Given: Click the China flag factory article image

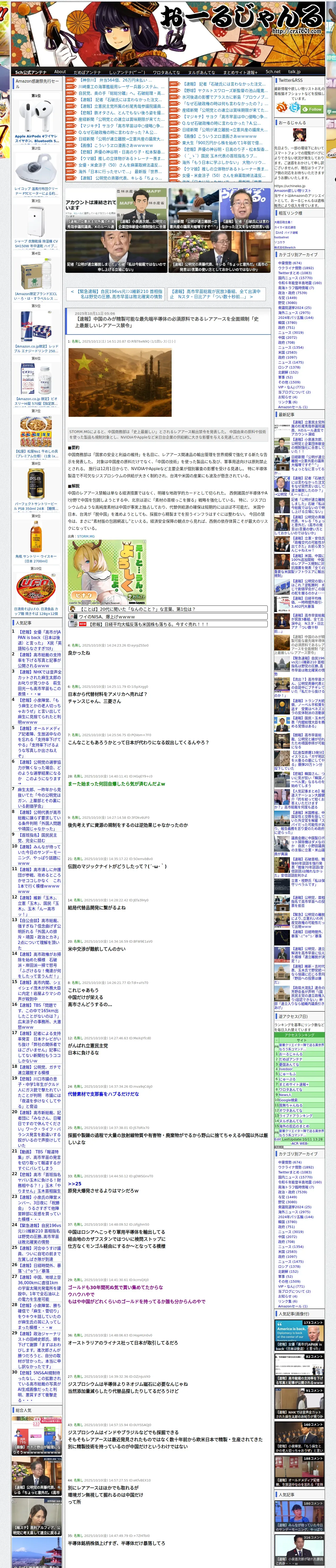Looking at the screenshot, I should [x=120, y=382].
